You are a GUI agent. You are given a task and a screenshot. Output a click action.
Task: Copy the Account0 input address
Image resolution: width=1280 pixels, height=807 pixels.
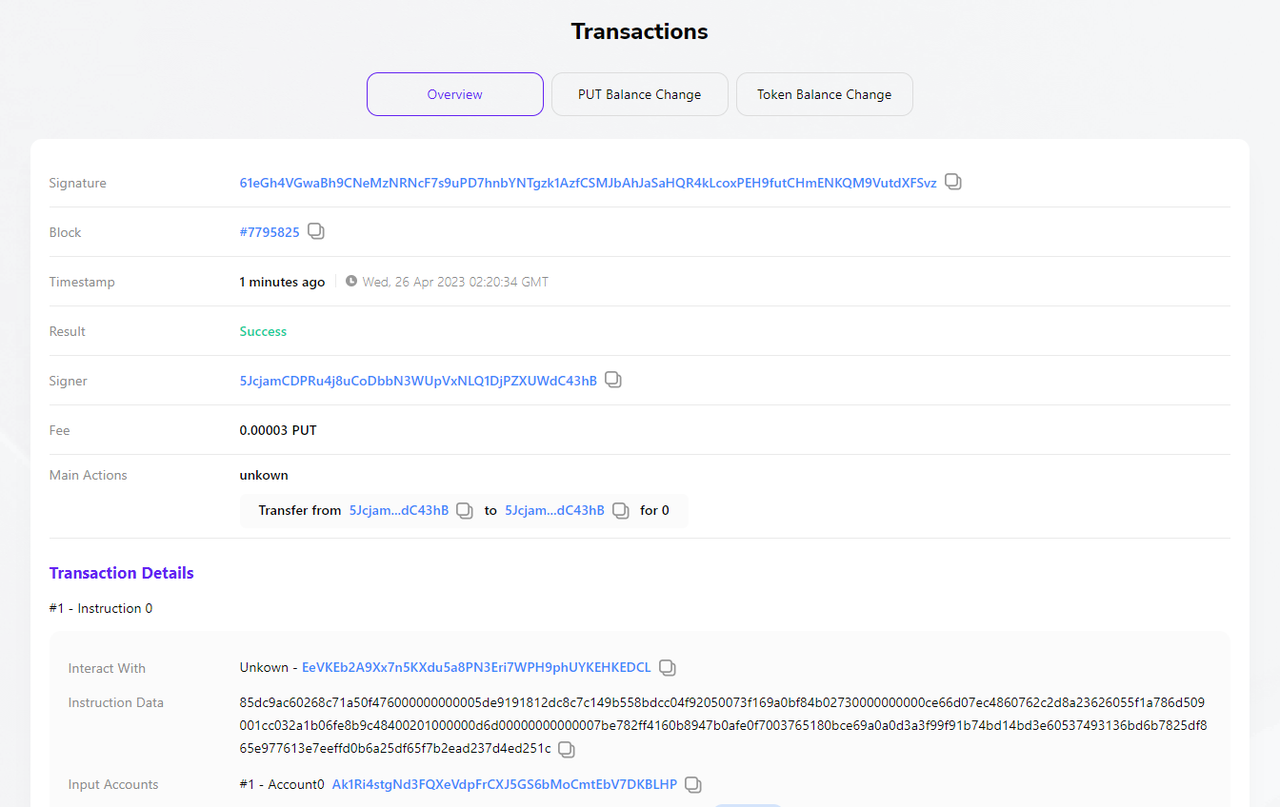coord(693,785)
